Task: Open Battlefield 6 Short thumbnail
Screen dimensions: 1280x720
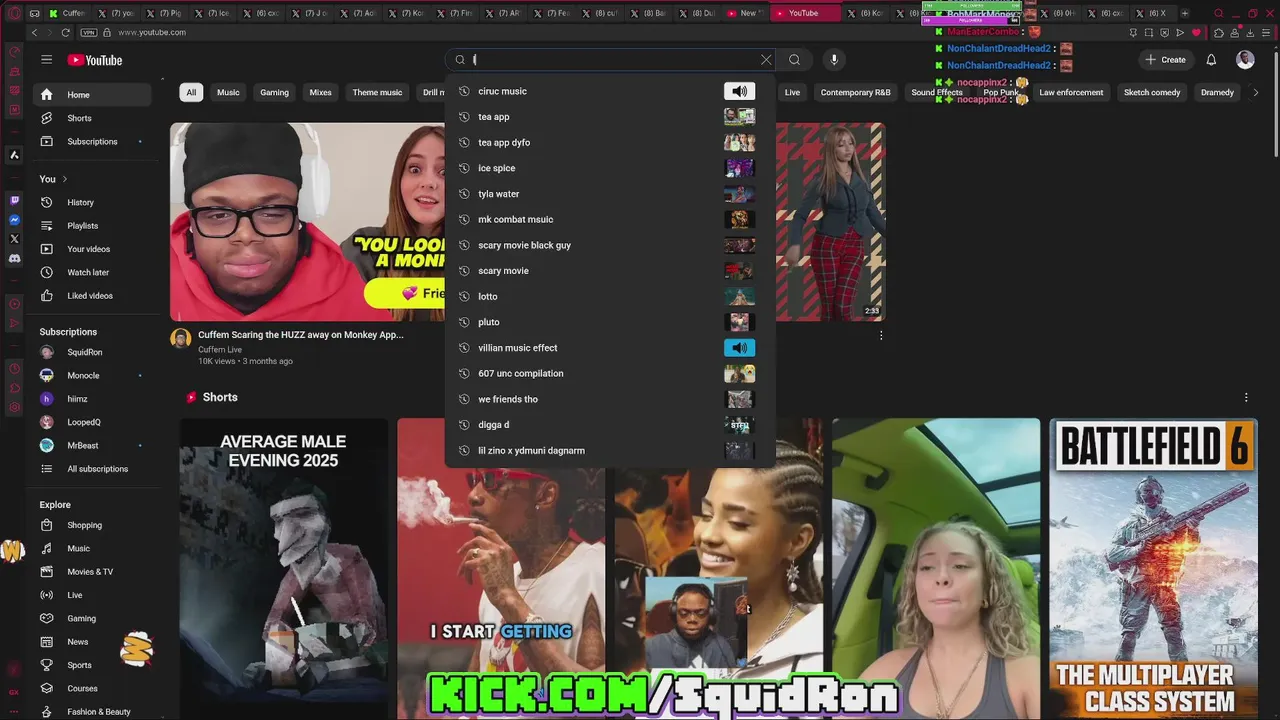Action: [1153, 568]
